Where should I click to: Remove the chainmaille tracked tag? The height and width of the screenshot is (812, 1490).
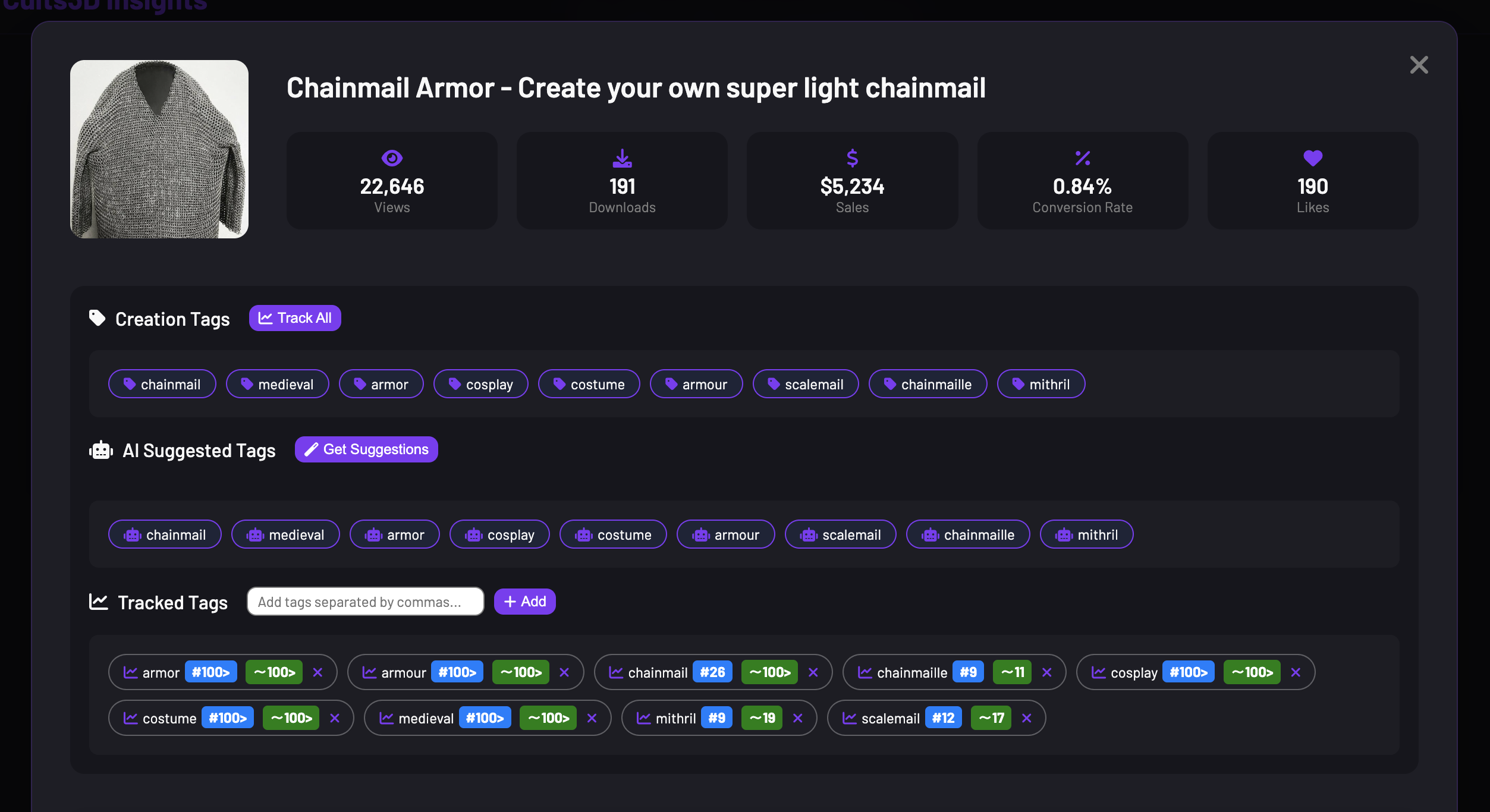[1046, 672]
